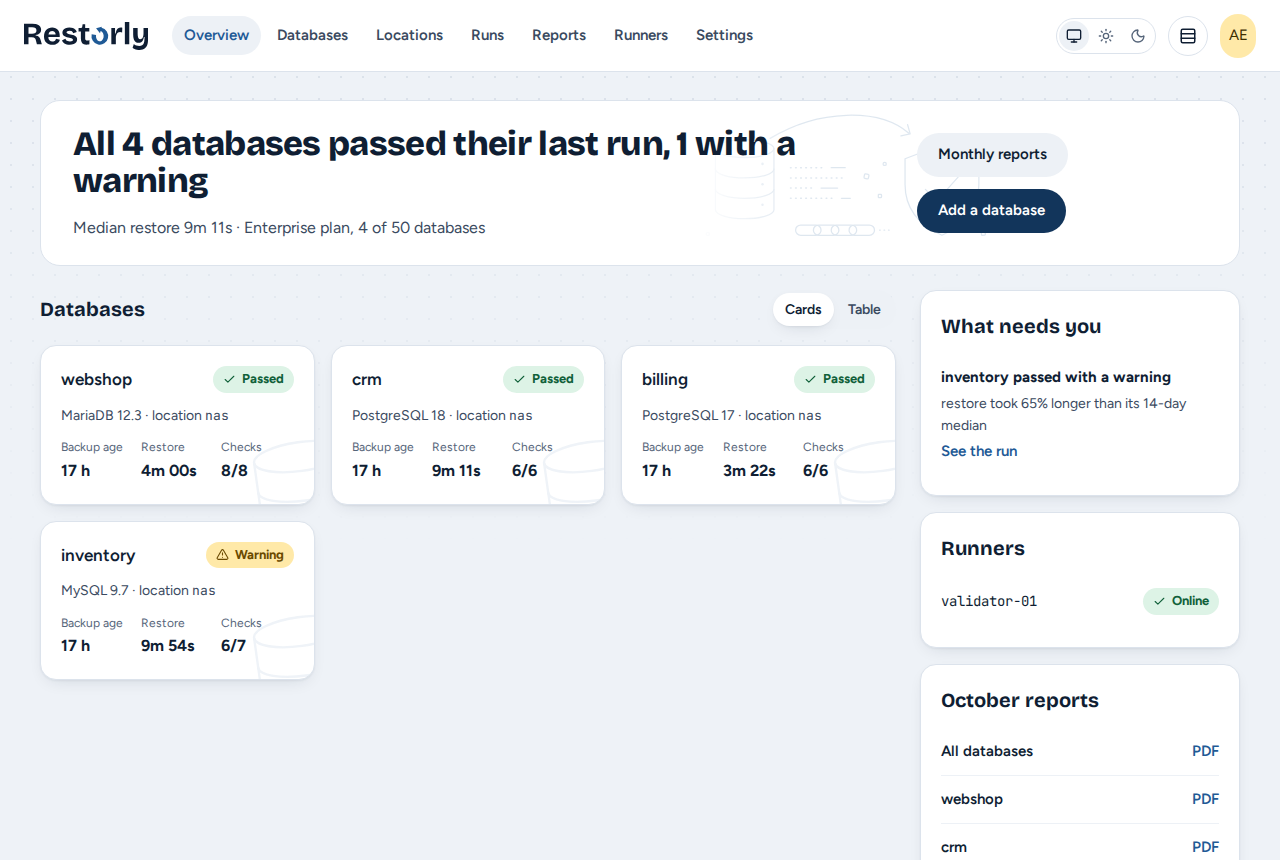Click the Warning badge on inventory

point(250,555)
